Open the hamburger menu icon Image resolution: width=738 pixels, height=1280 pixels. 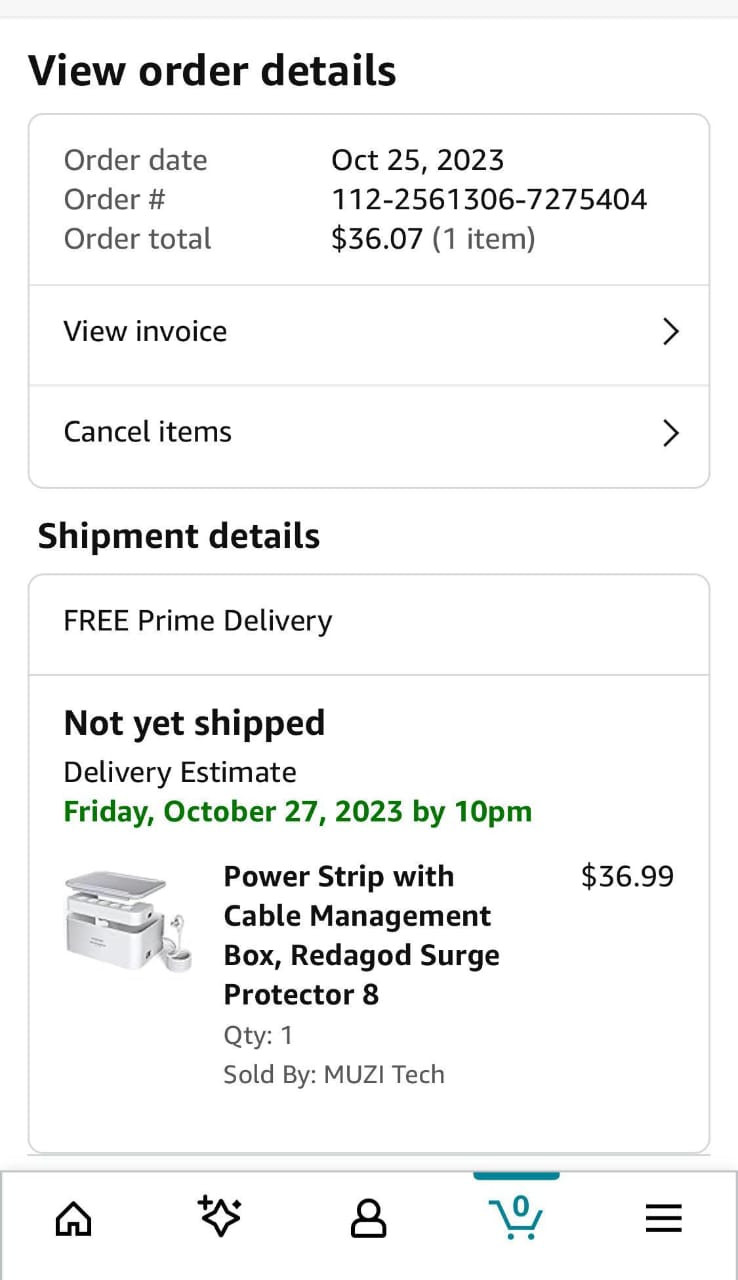663,1218
